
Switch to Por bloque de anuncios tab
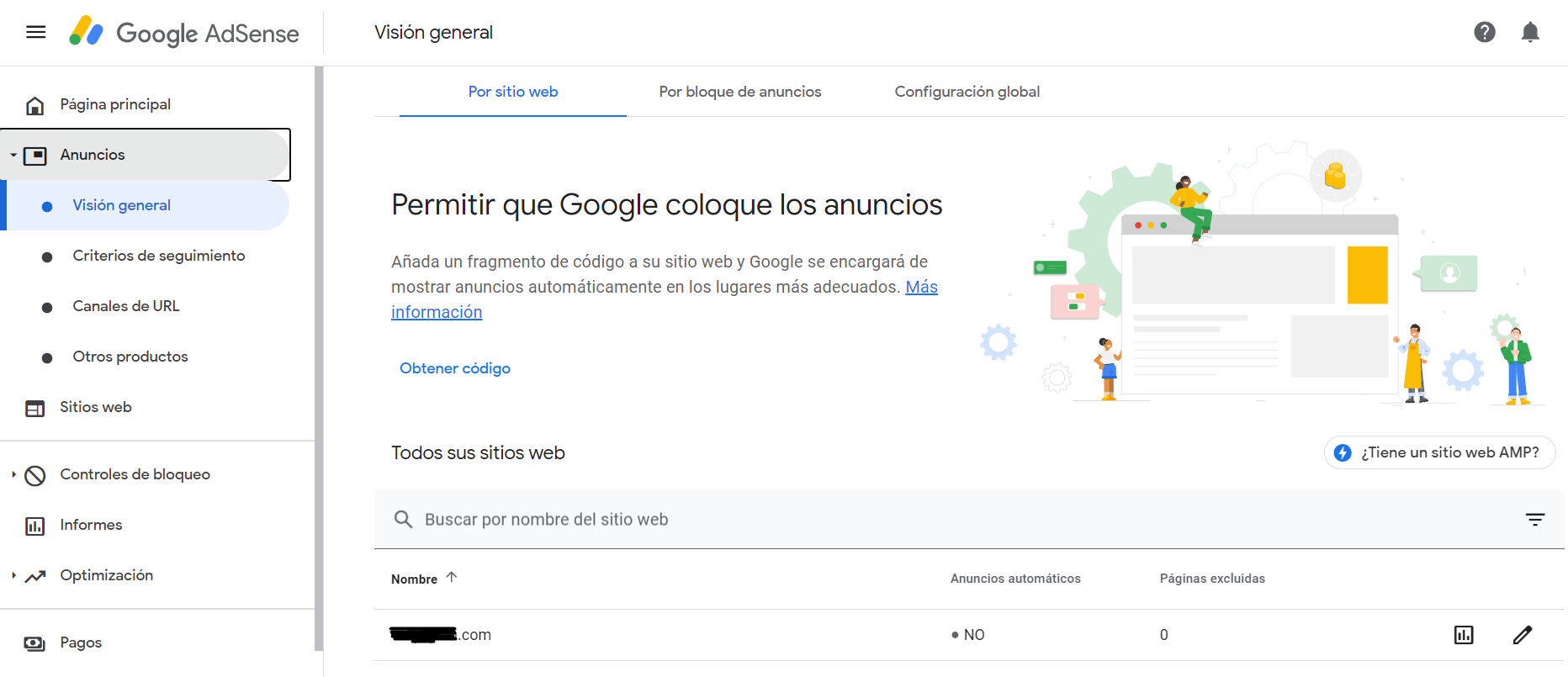click(x=740, y=92)
